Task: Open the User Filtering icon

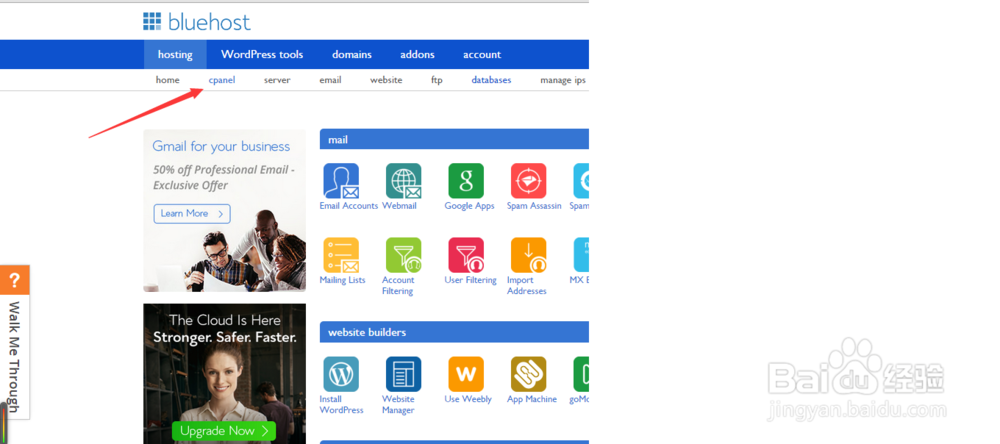Action: click(x=466, y=255)
